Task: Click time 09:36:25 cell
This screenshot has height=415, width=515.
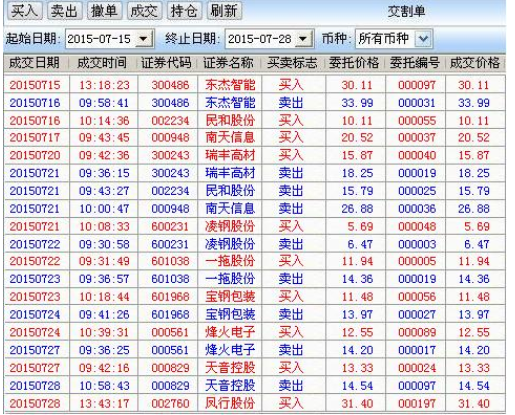Action: 104,350
